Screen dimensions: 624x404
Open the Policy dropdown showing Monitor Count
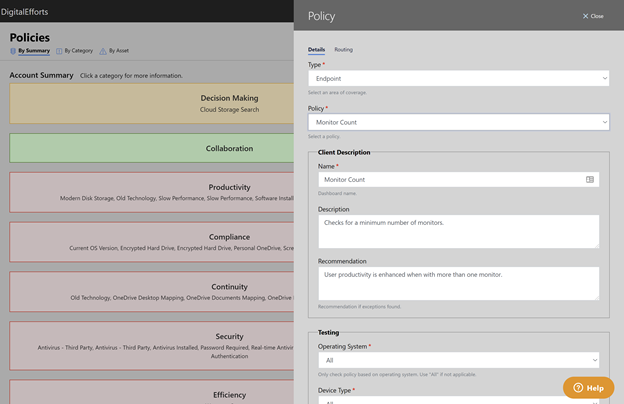click(x=458, y=122)
